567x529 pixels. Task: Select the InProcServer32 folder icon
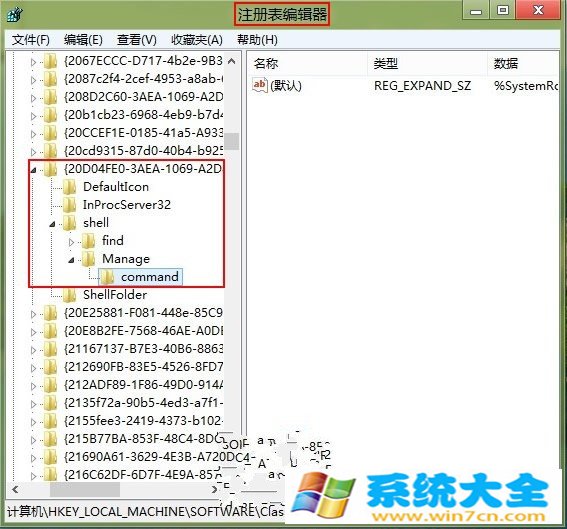pos(69,205)
